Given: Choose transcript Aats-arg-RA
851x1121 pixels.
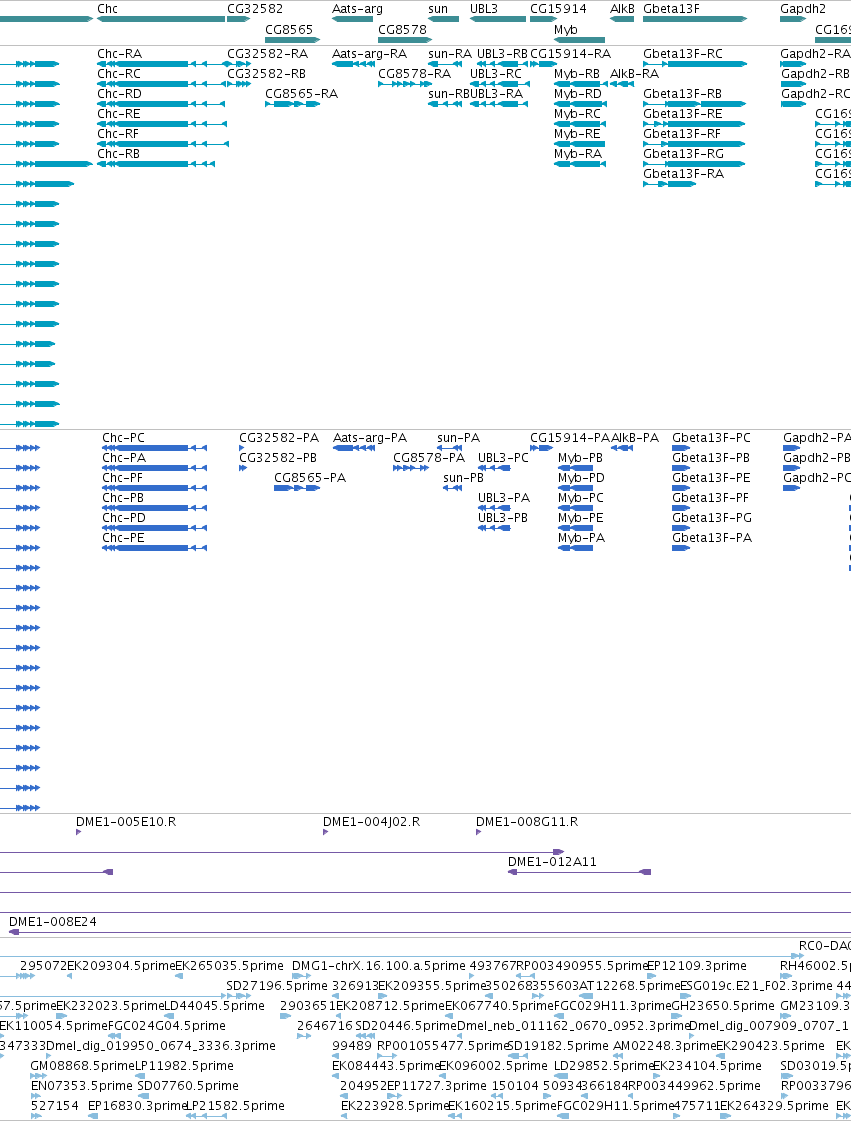Looking at the screenshot, I should (x=369, y=54).
